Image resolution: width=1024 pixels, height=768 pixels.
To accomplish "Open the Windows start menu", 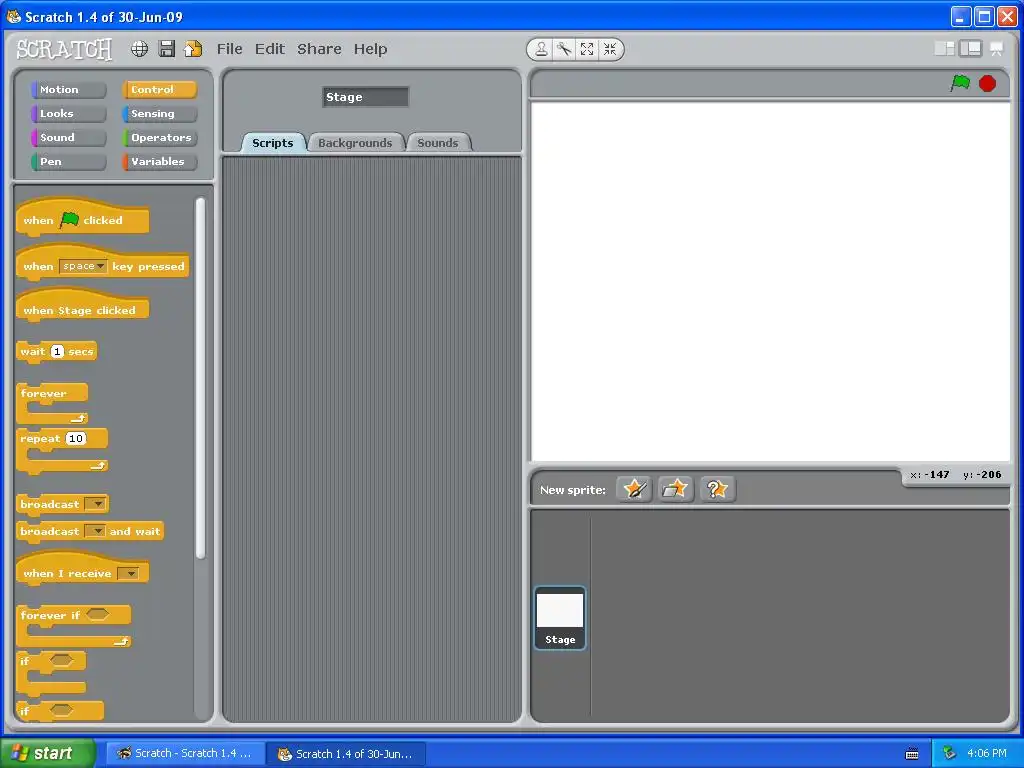I will tap(47, 753).
